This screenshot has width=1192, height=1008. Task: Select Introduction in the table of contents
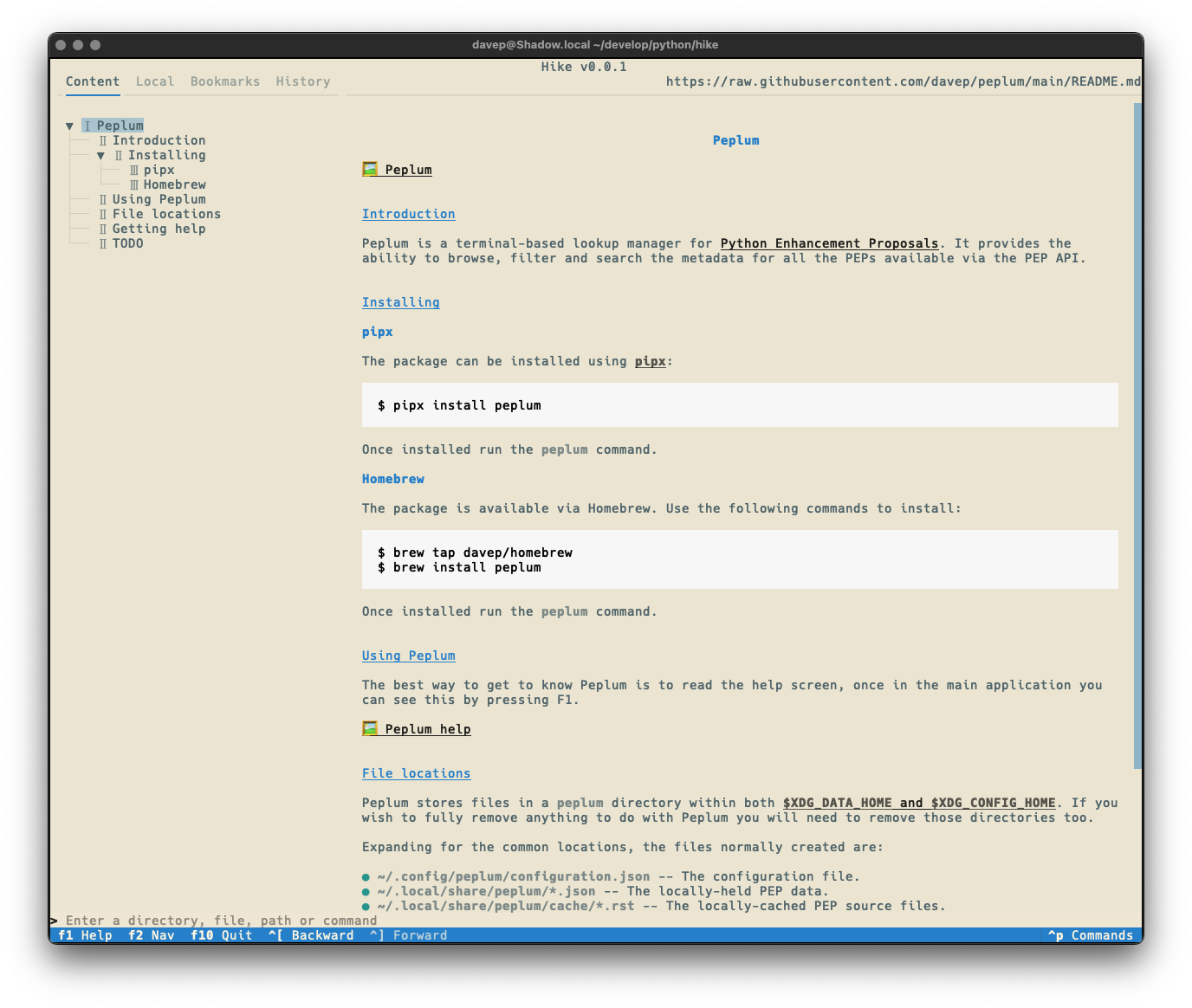pos(159,140)
